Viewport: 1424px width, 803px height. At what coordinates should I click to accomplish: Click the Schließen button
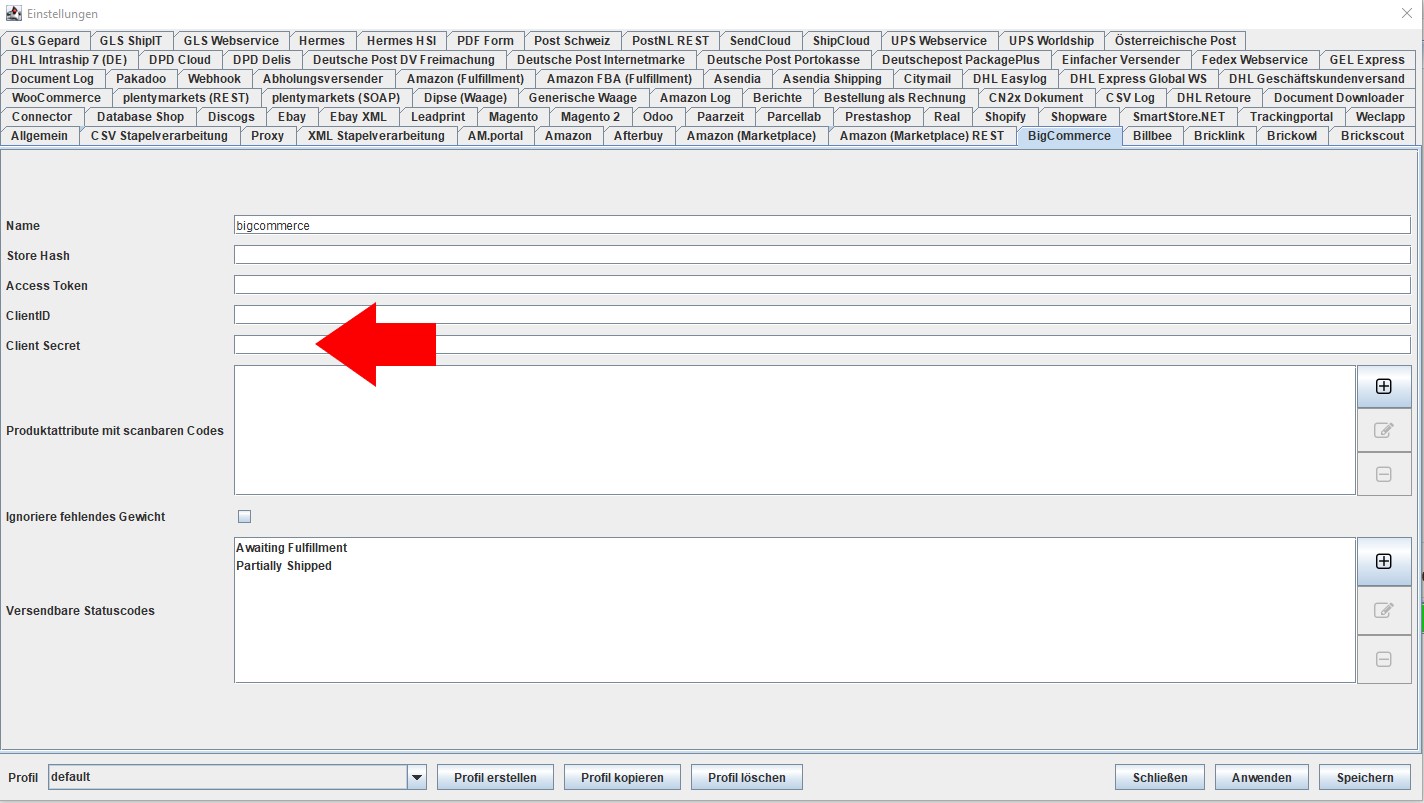coord(1160,777)
